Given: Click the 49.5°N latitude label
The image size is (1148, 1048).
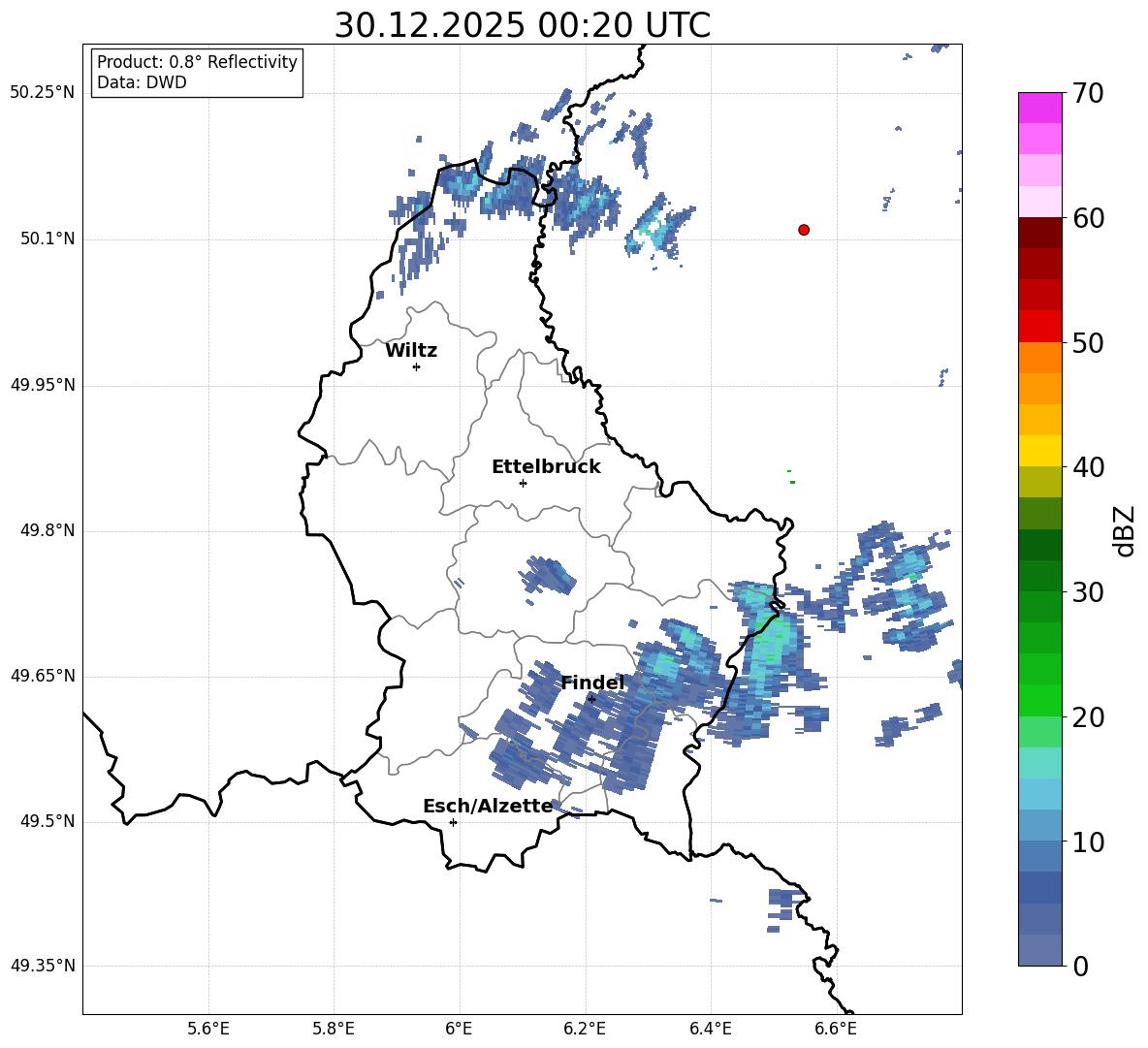Looking at the screenshot, I should tap(48, 821).
